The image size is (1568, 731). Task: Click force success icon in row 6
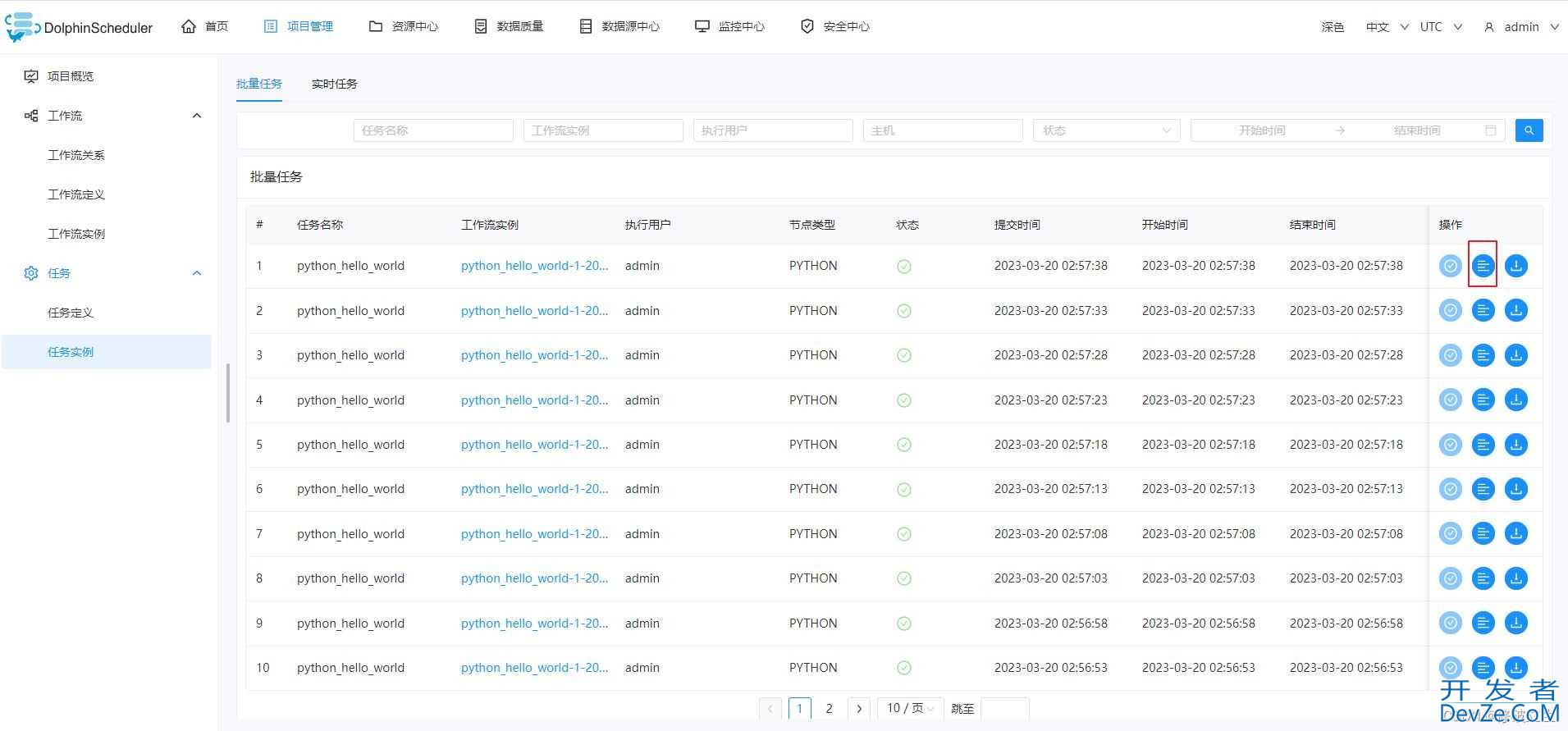[x=1451, y=489]
